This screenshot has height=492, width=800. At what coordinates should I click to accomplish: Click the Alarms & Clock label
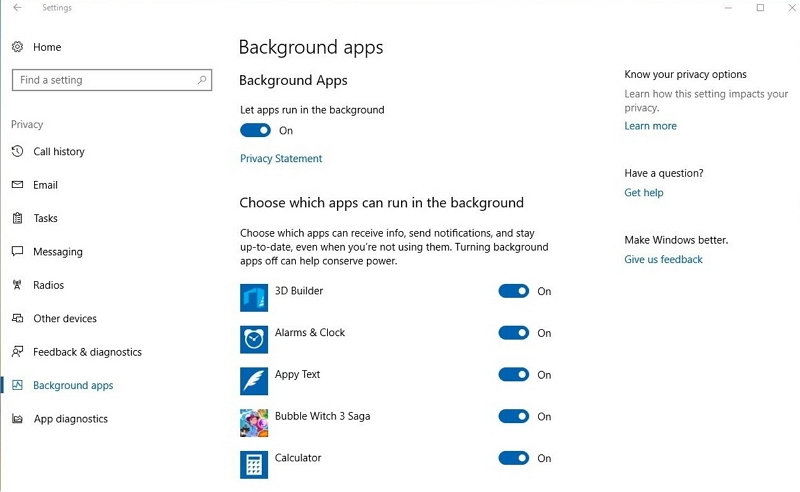[310, 333]
